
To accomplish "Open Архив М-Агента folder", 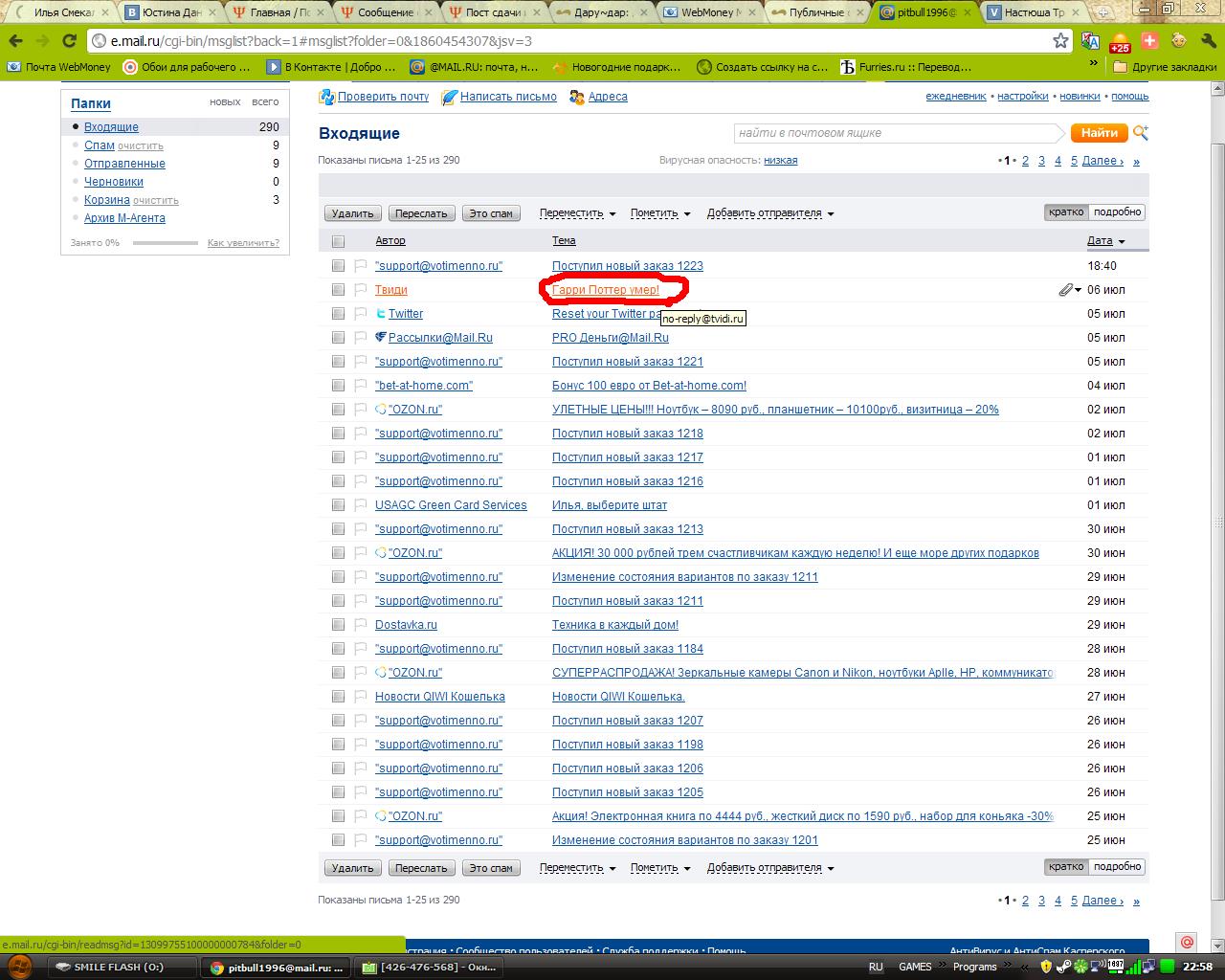I will [124, 218].
